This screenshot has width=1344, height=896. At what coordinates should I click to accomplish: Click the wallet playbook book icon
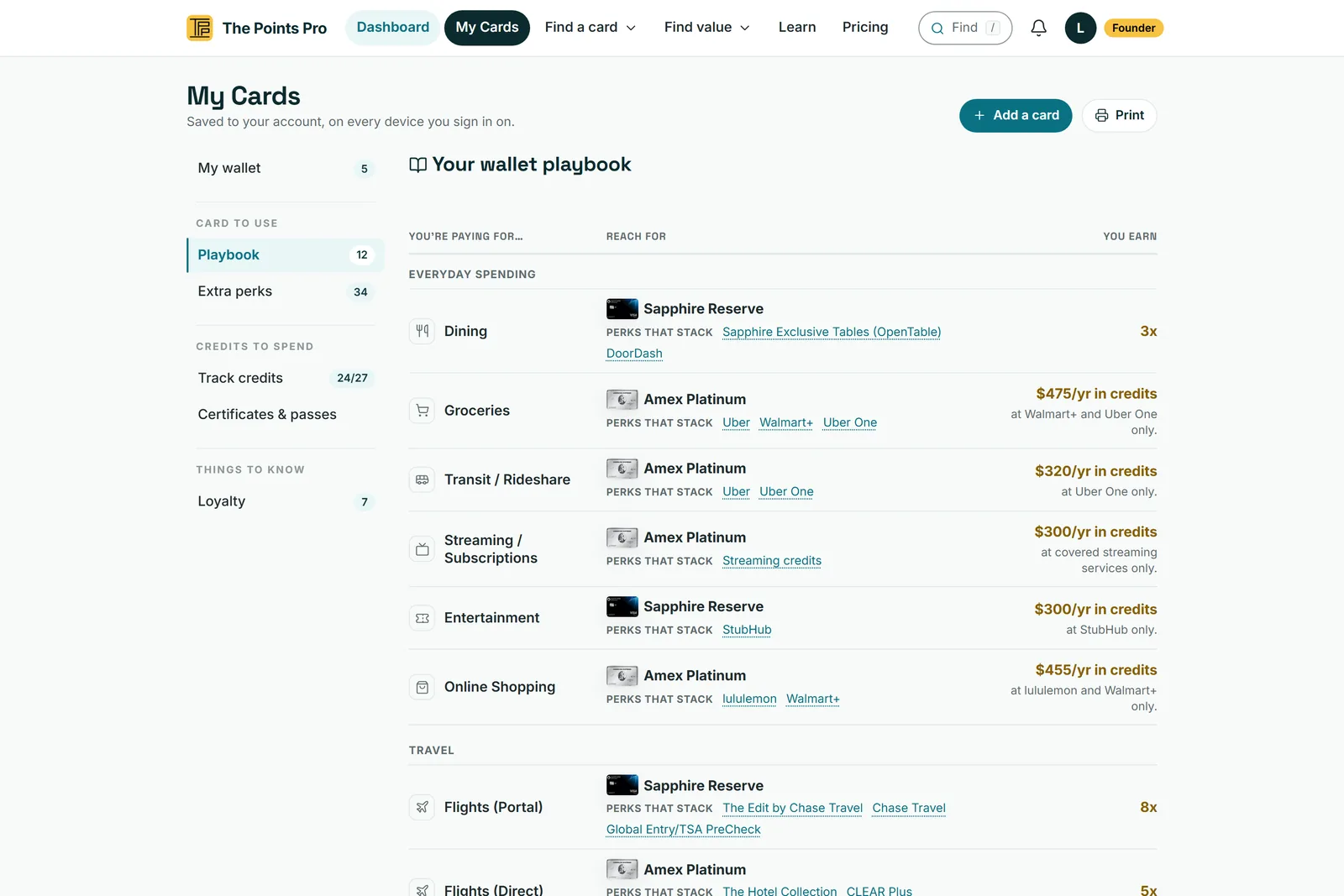(418, 165)
